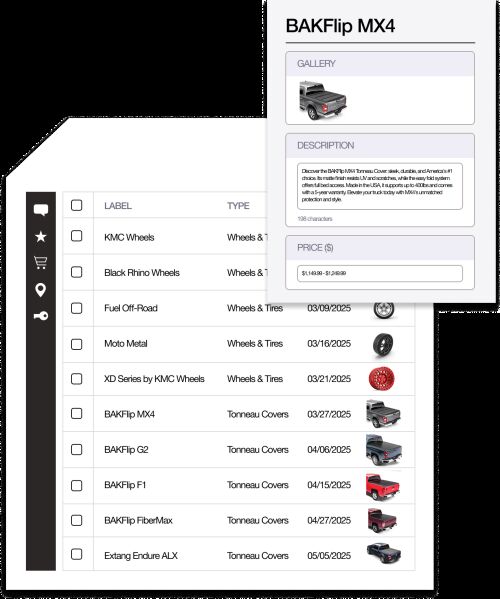Check the Extang Endure ALX row checkbox
500x599 pixels.
77,554
